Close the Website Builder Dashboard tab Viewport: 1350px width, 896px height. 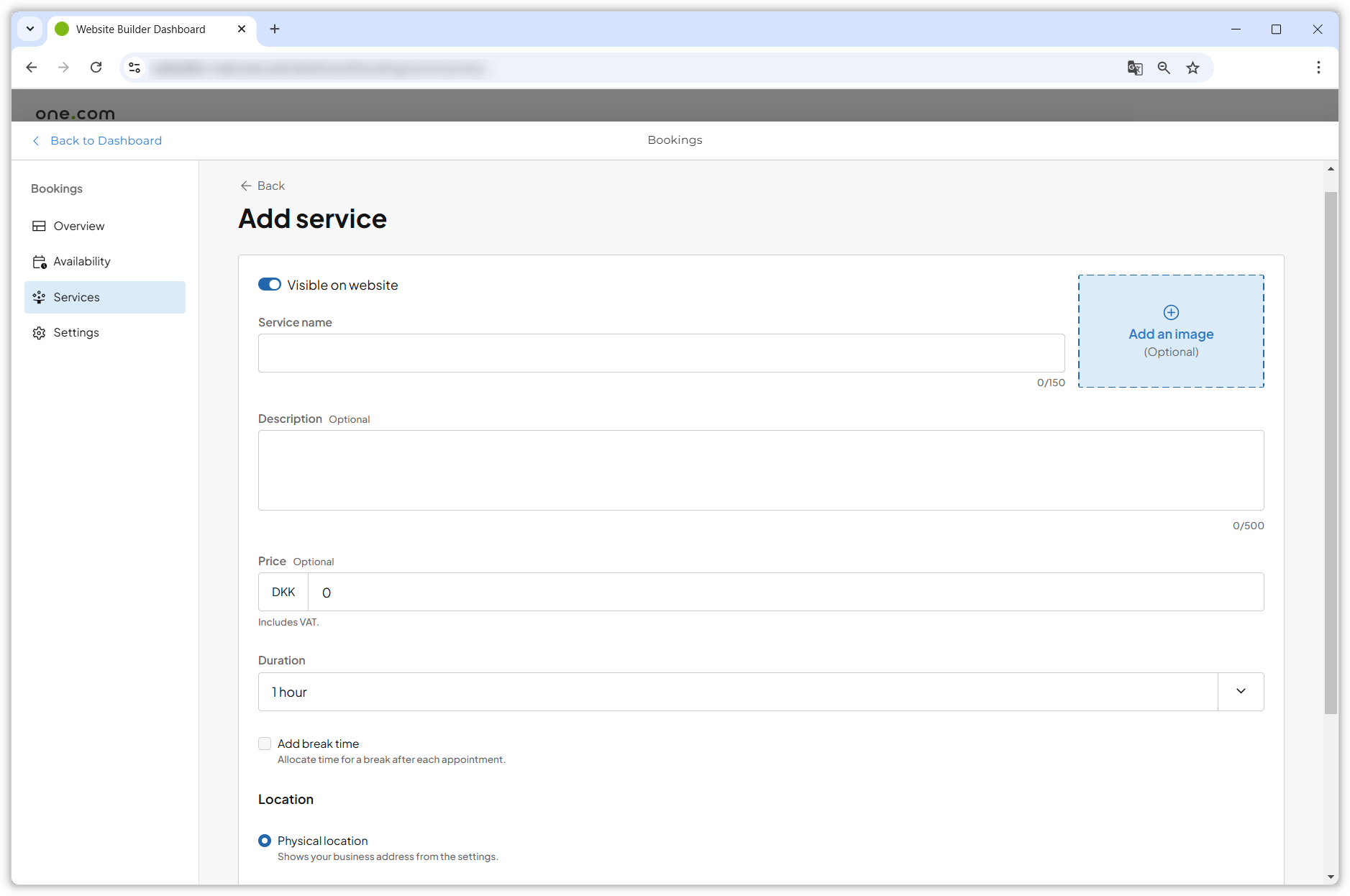coord(242,29)
